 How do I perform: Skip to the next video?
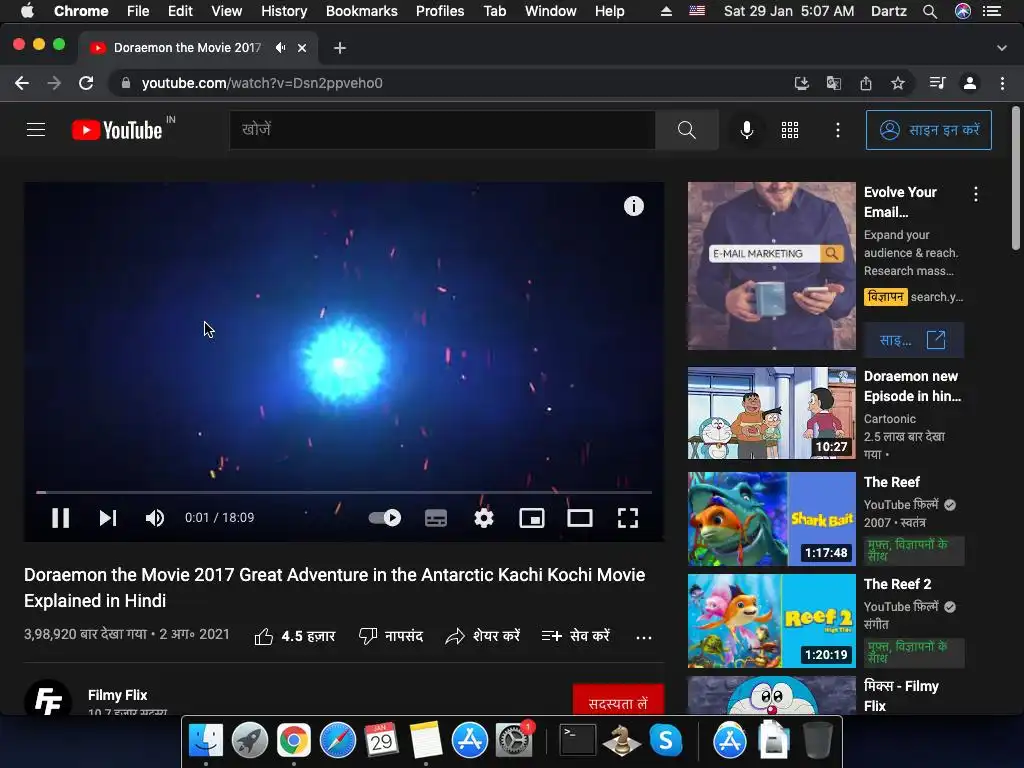(x=108, y=518)
